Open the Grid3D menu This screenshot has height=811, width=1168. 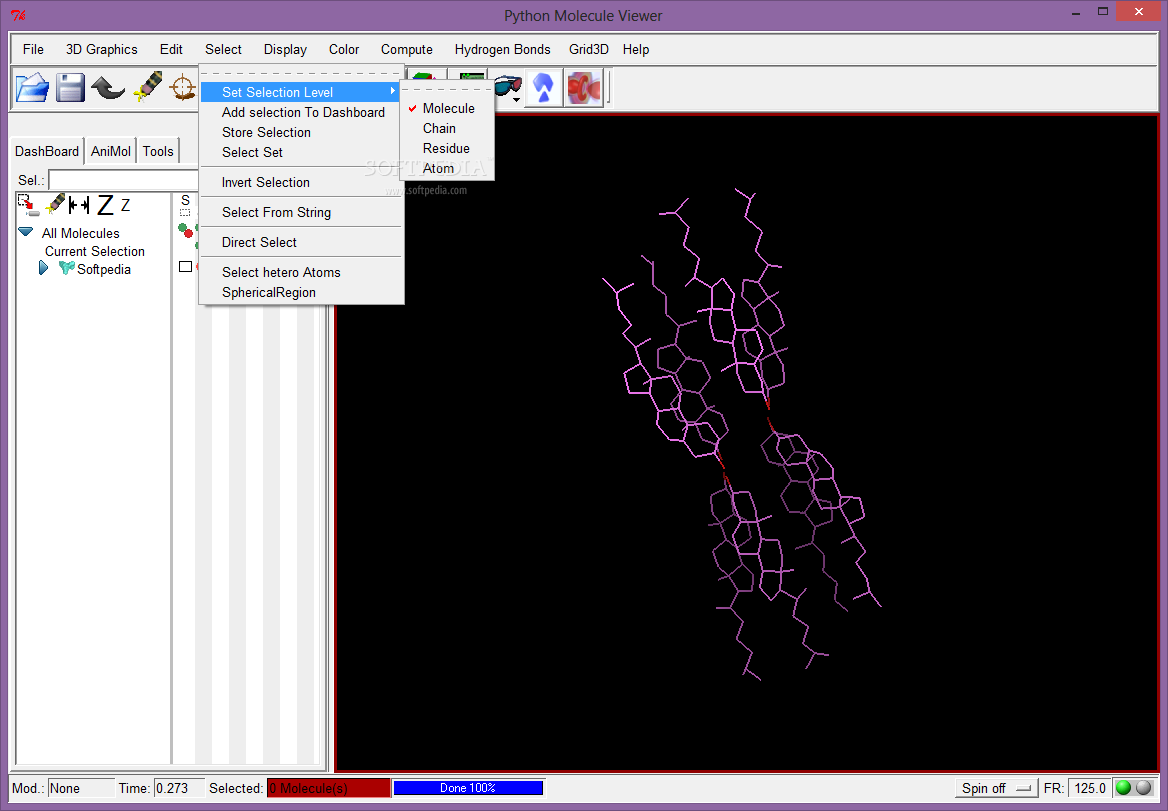(x=588, y=49)
